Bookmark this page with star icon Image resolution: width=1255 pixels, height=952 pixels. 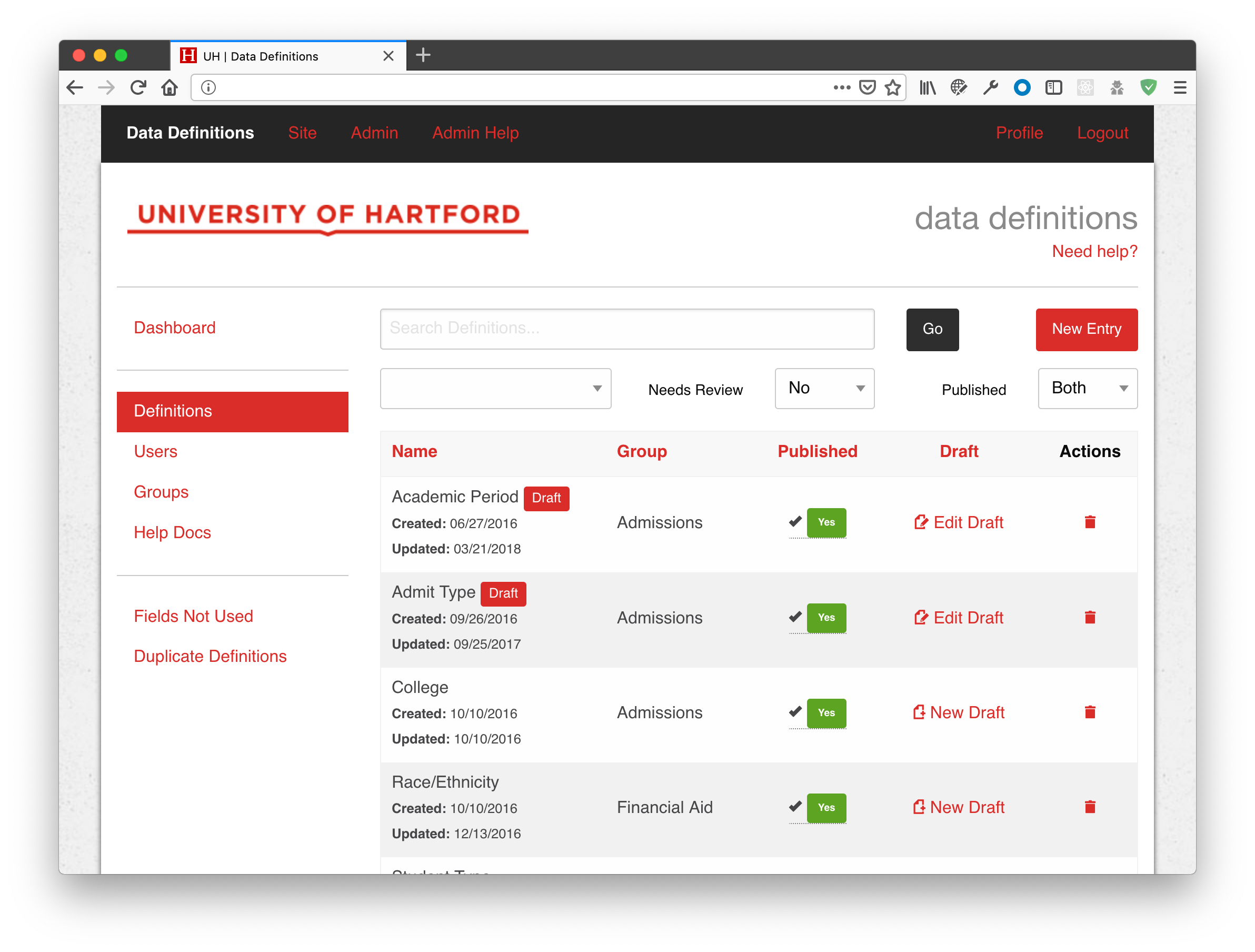point(892,87)
